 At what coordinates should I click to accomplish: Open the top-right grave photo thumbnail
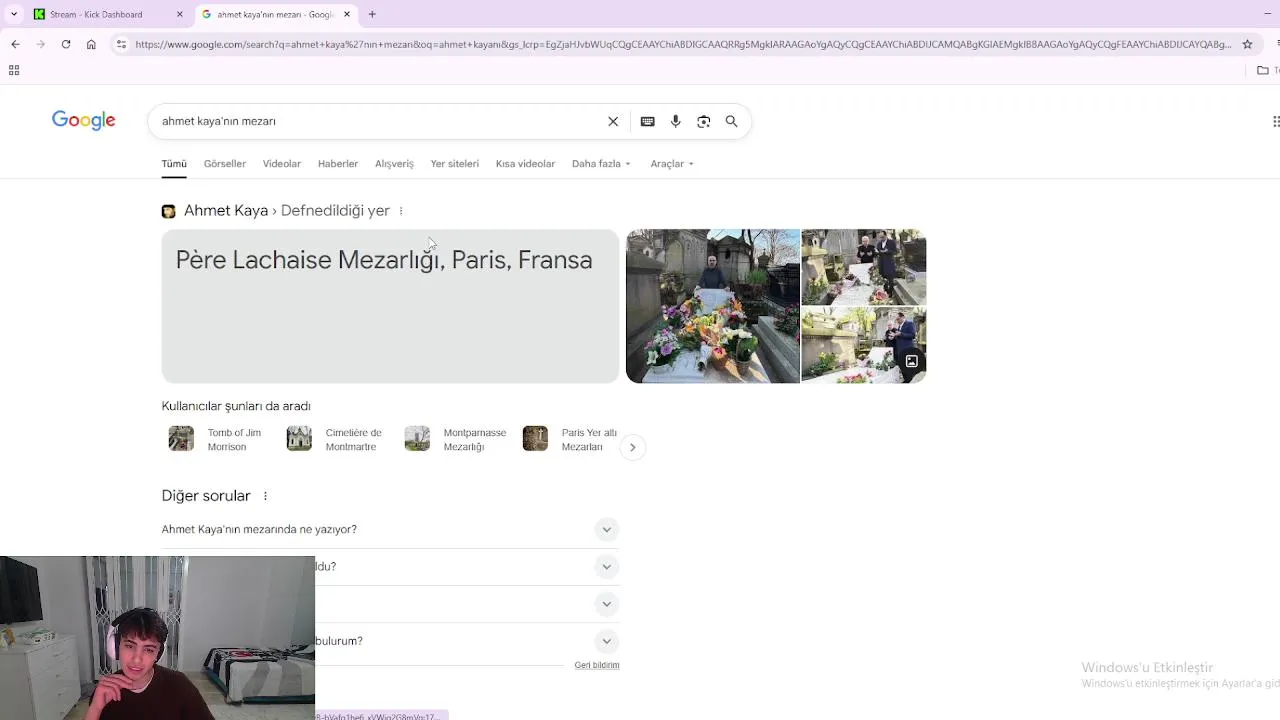pyautogui.click(x=864, y=267)
